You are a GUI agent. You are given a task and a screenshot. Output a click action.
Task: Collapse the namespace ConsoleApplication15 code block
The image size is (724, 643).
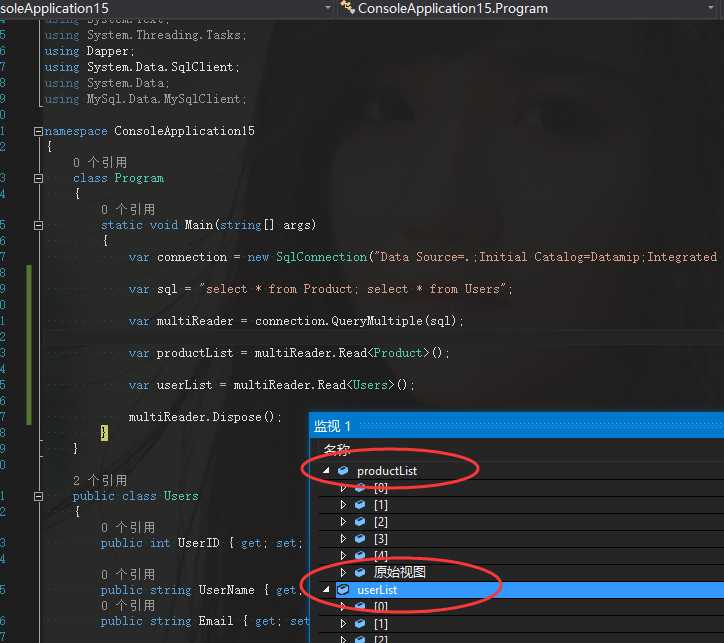coord(38,131)
